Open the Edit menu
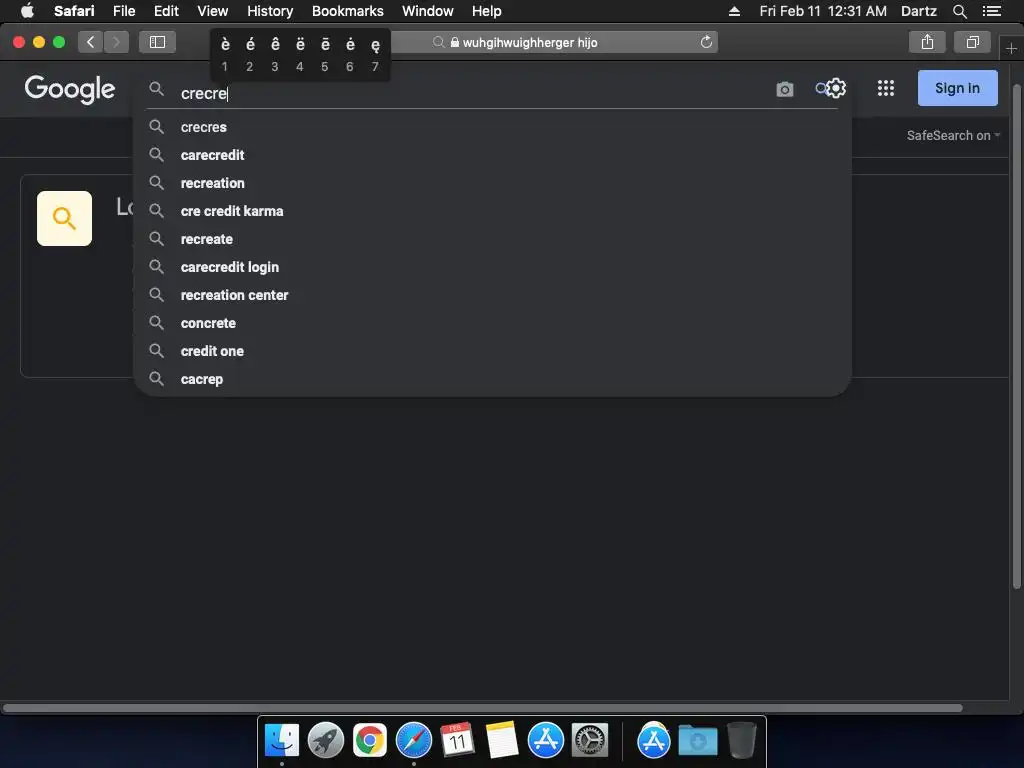1024x768 pixels. (x=166, y=11)
